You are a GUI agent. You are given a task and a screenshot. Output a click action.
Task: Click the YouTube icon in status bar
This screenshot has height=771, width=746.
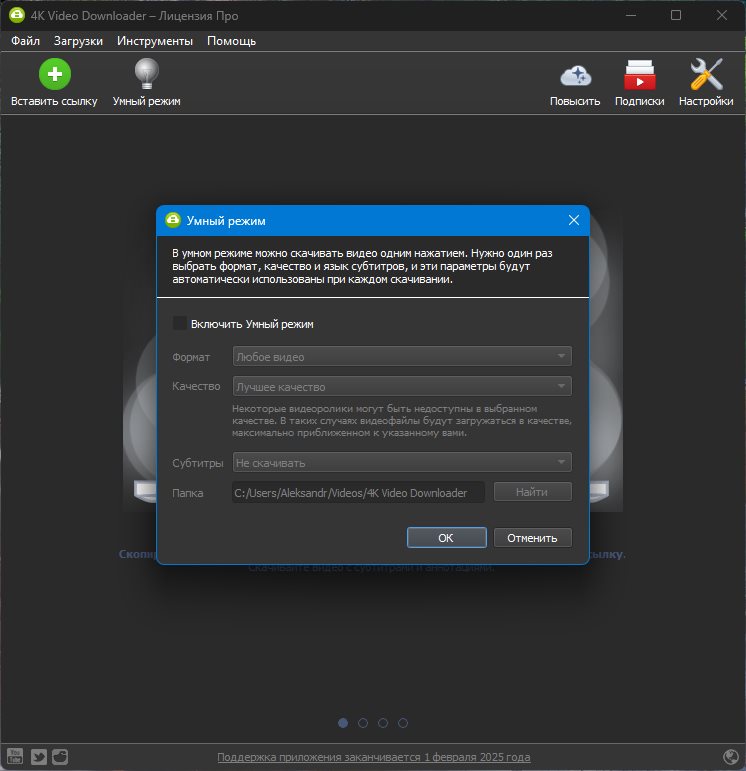click(15, 756)
